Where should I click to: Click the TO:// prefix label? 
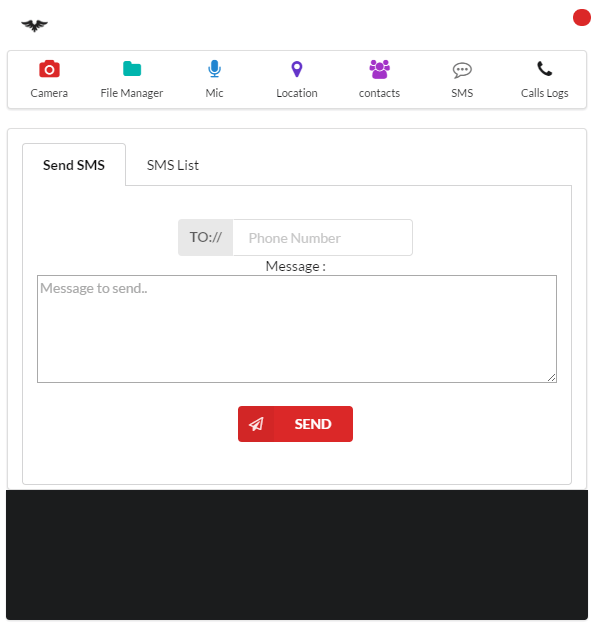(205, 237)
